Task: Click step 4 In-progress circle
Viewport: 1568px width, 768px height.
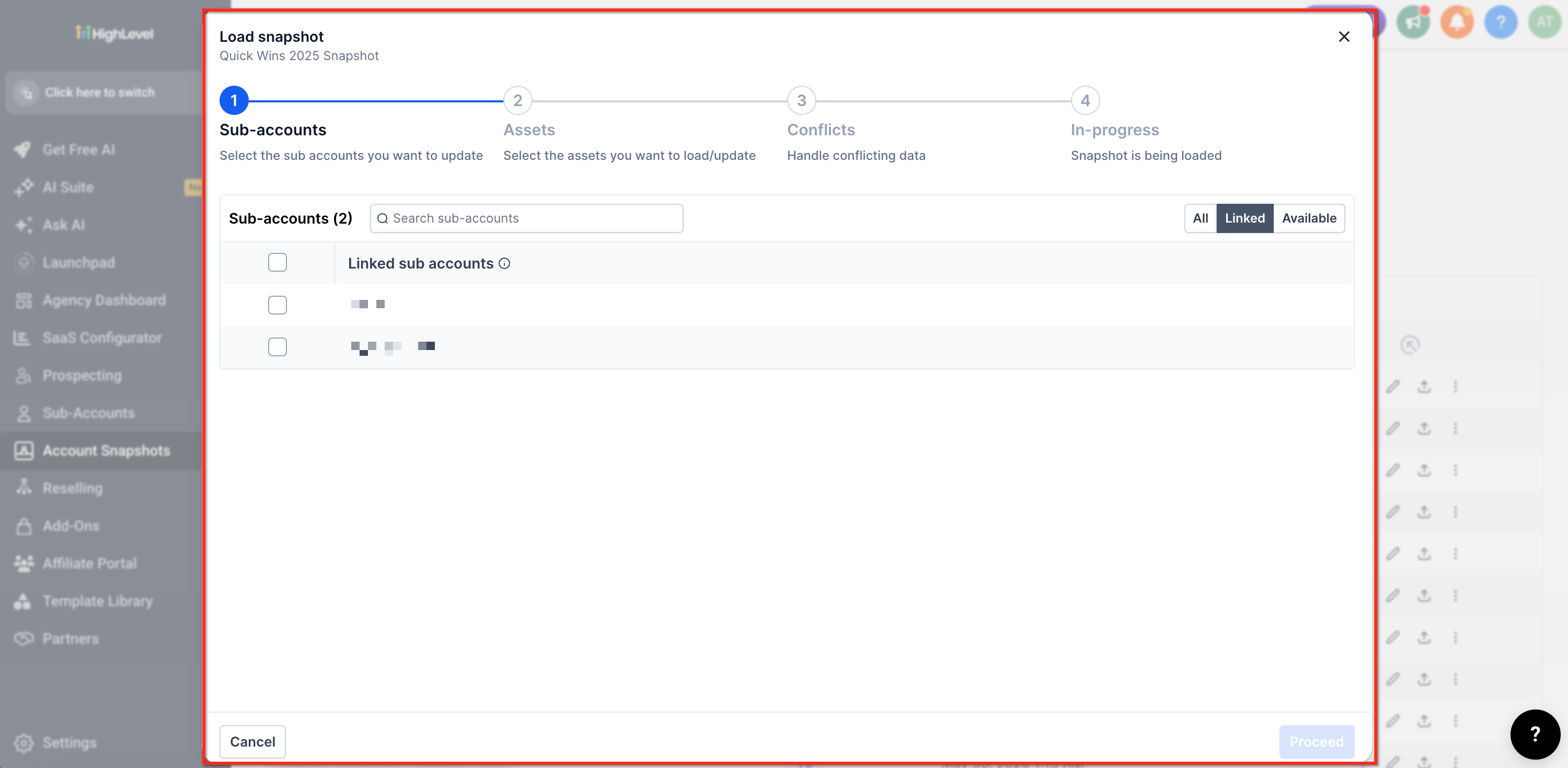Action: [x=1085, y=100]
